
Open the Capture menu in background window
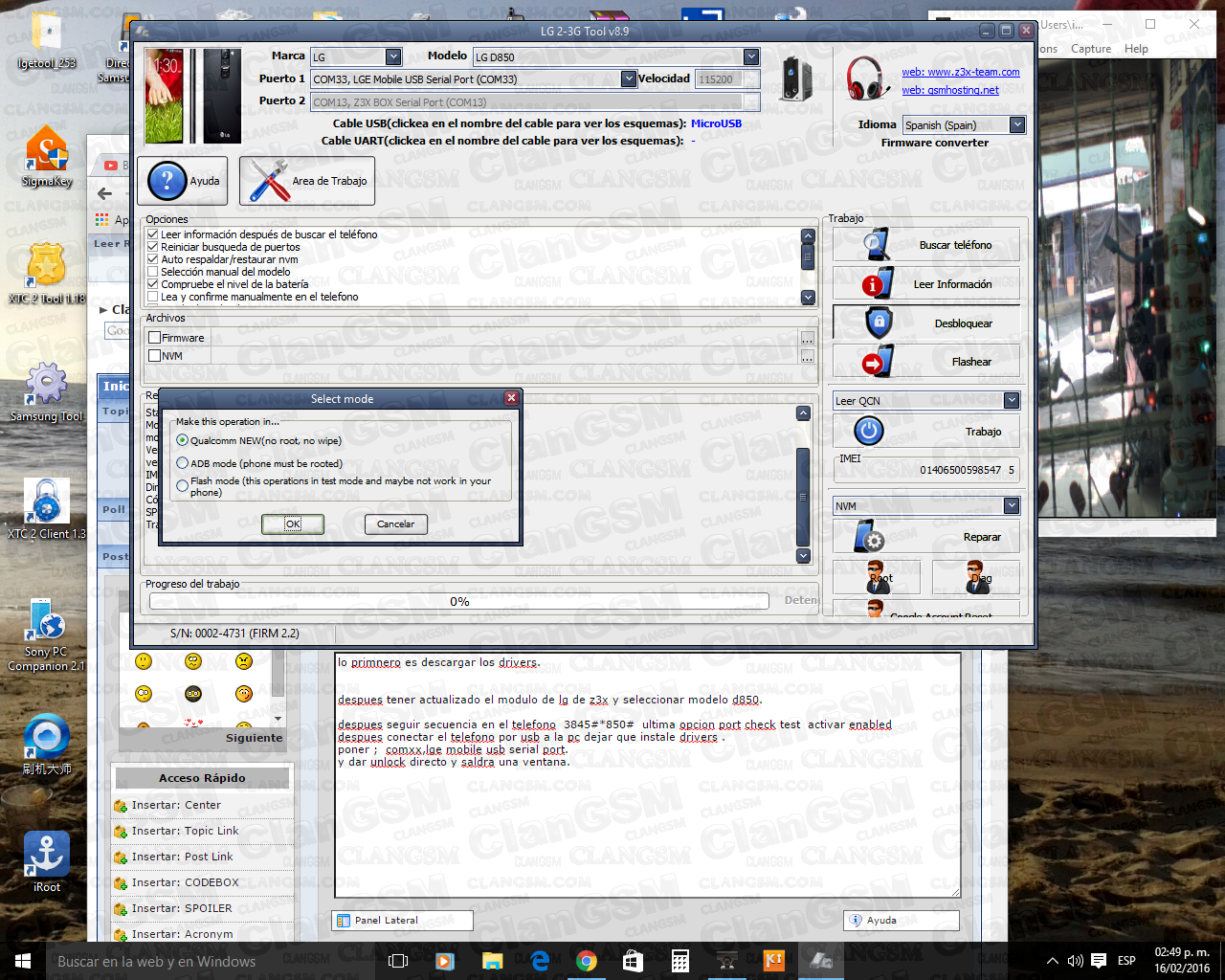point(1091,49)
